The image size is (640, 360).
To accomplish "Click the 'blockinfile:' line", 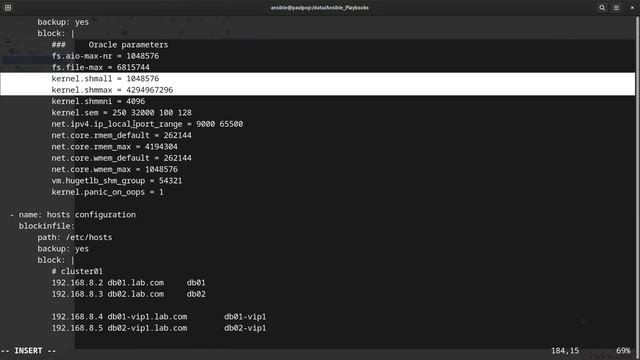I will tap(47, 226).
